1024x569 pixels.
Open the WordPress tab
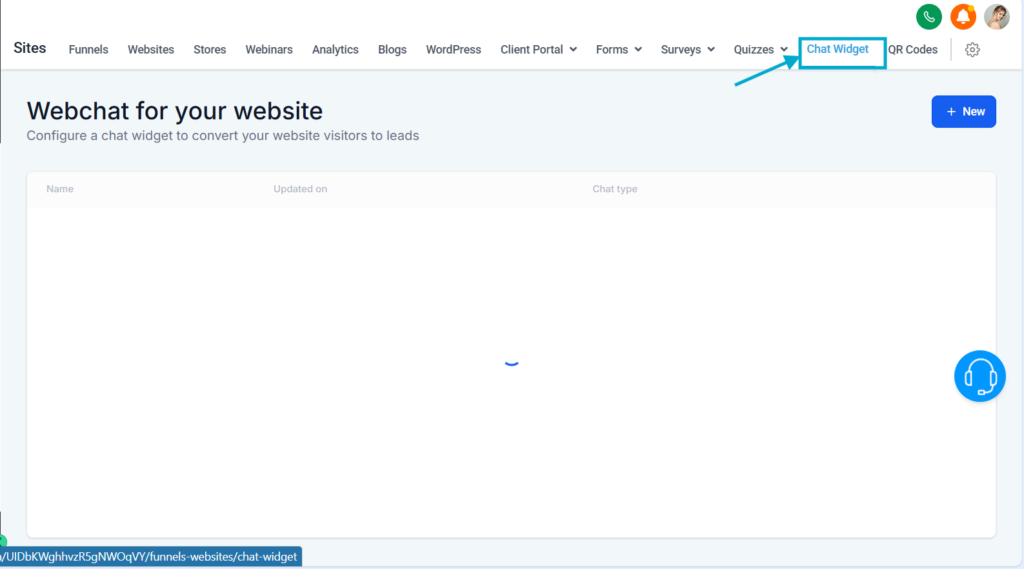tap(453, 50)
